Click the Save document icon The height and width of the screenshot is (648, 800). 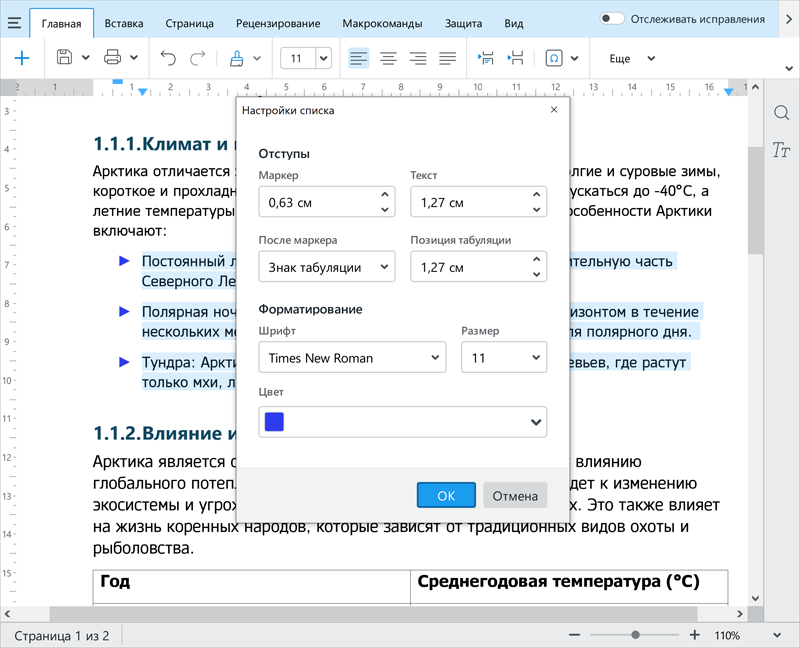65,58
